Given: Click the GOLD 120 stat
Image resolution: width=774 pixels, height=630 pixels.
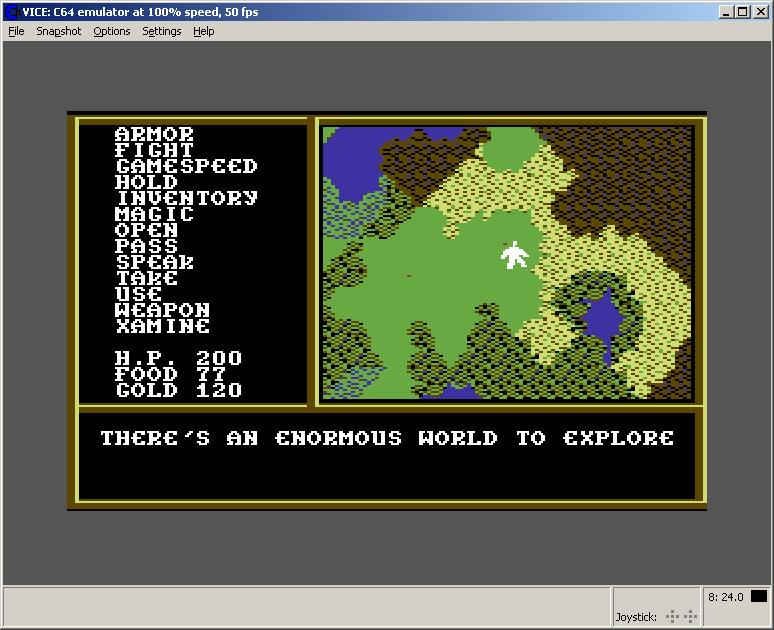Looking at the screenshot, I should click(178, 391).
